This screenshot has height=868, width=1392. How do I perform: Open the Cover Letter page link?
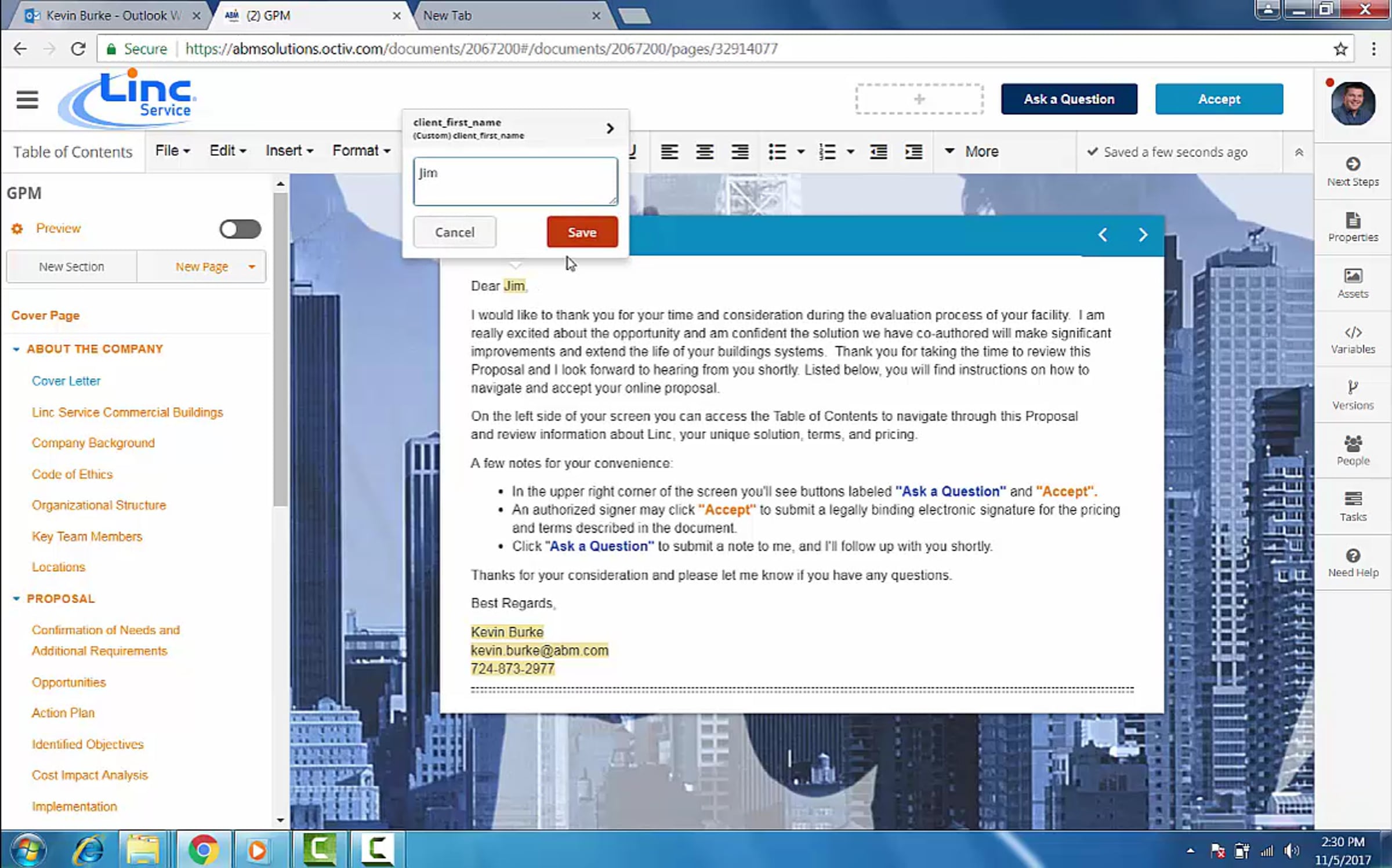66,381
